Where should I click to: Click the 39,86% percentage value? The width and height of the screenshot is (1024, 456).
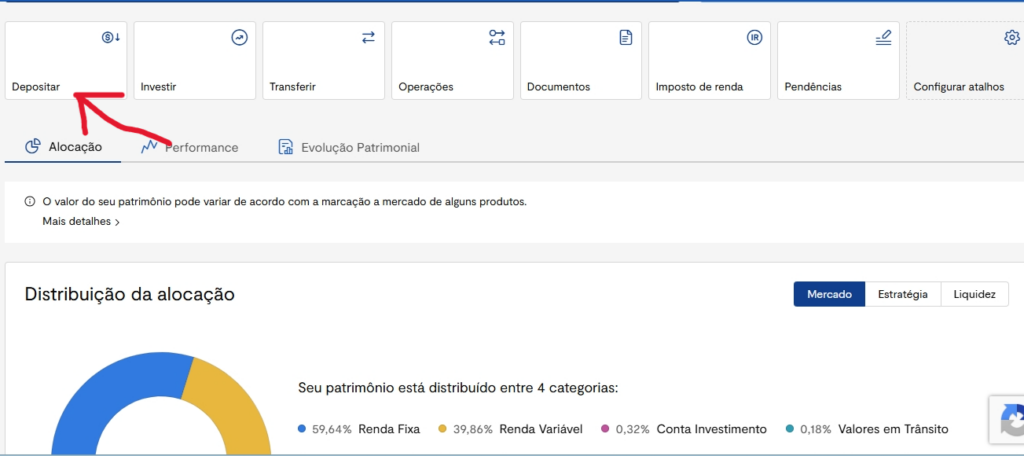pyautogui.click(x=473, y=429)
